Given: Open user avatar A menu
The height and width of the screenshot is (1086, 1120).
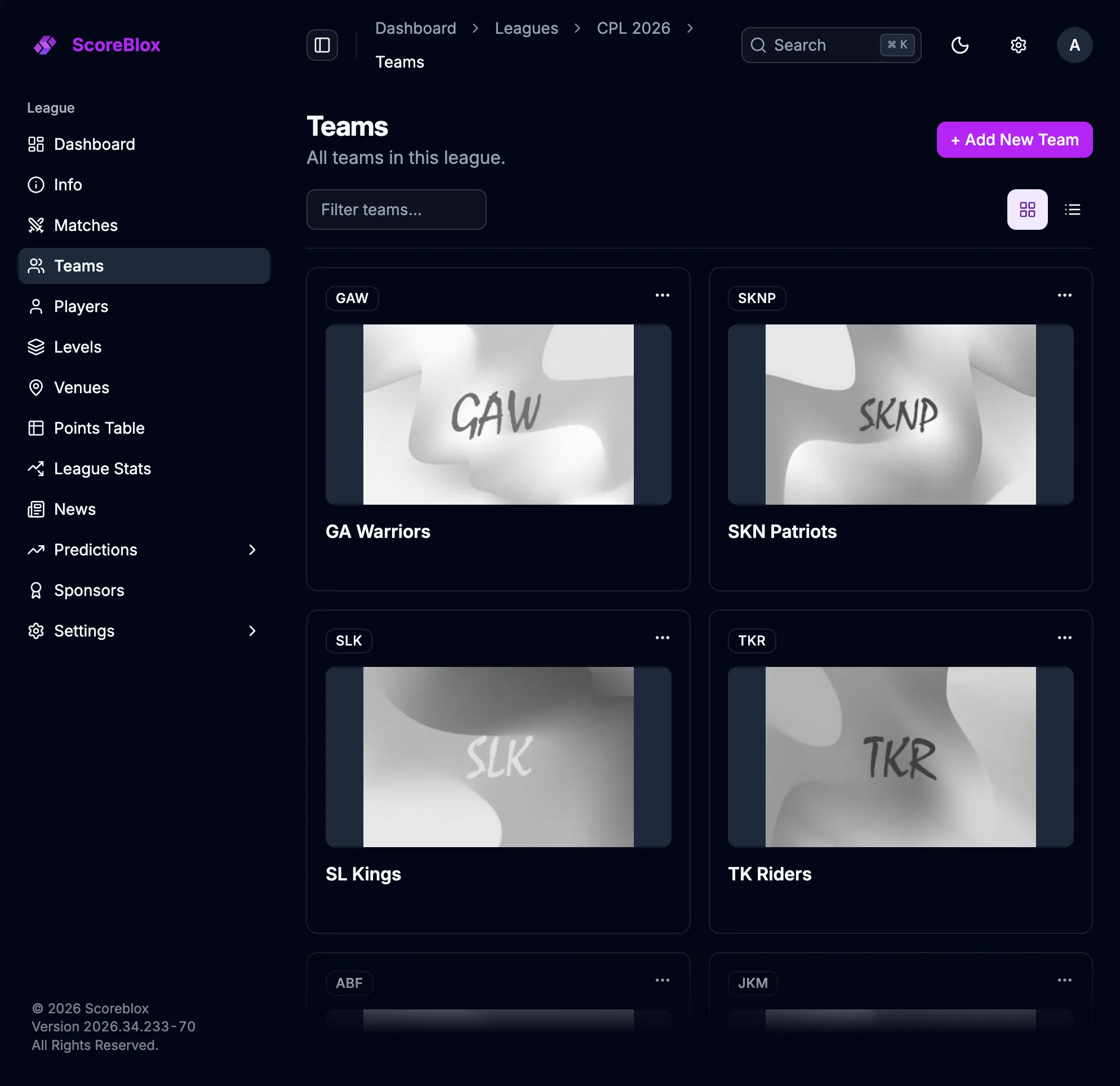Looking at the screenshot, I should click(1074, 45).
